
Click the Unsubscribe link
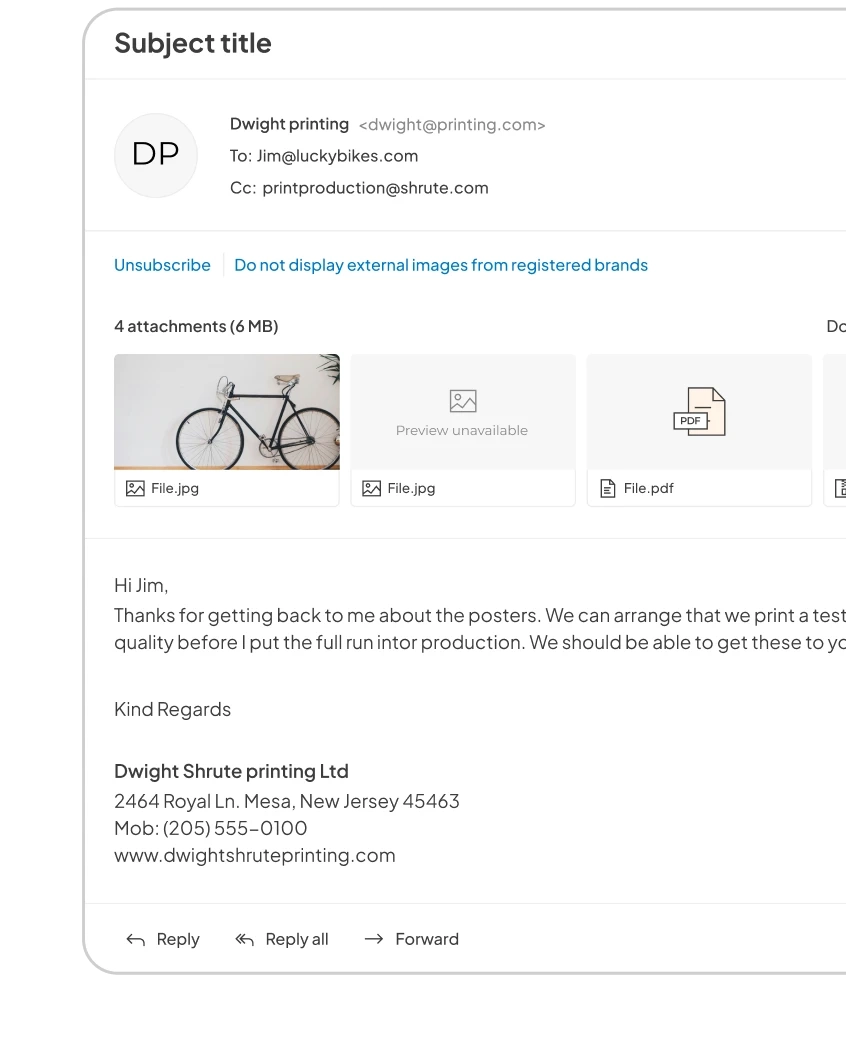(162, 265)
